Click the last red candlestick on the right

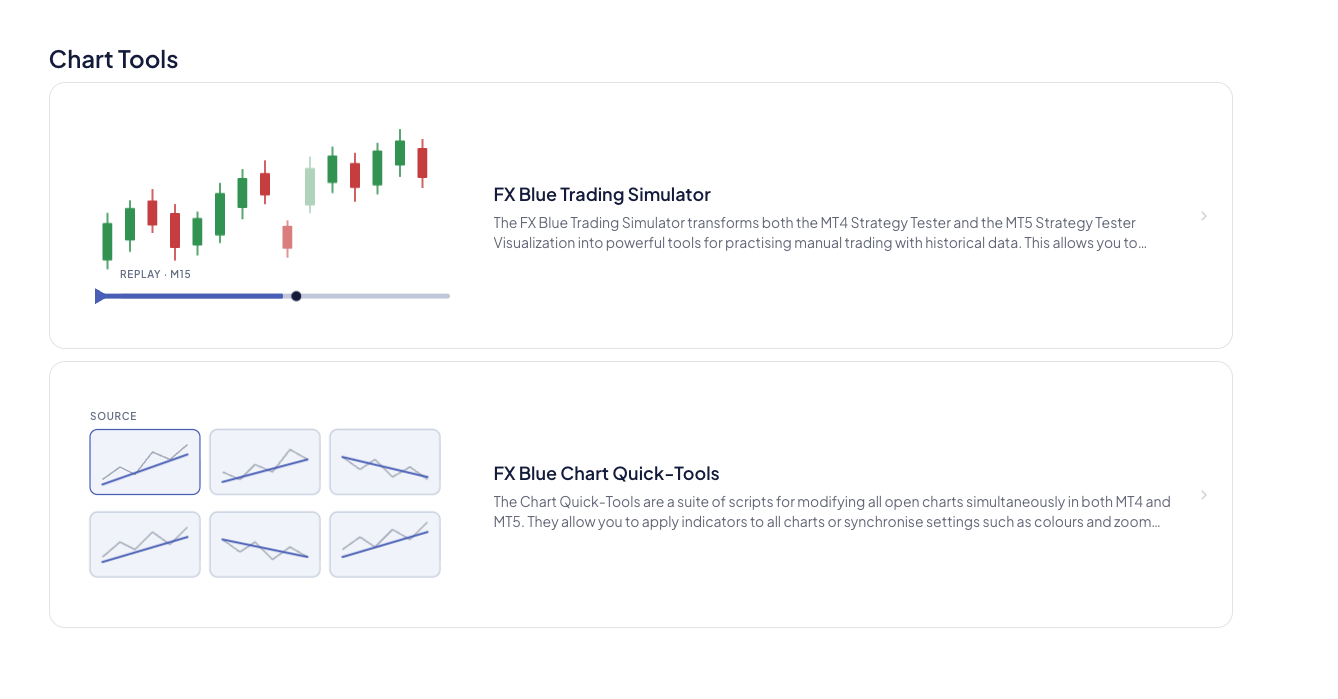[422, 163]
